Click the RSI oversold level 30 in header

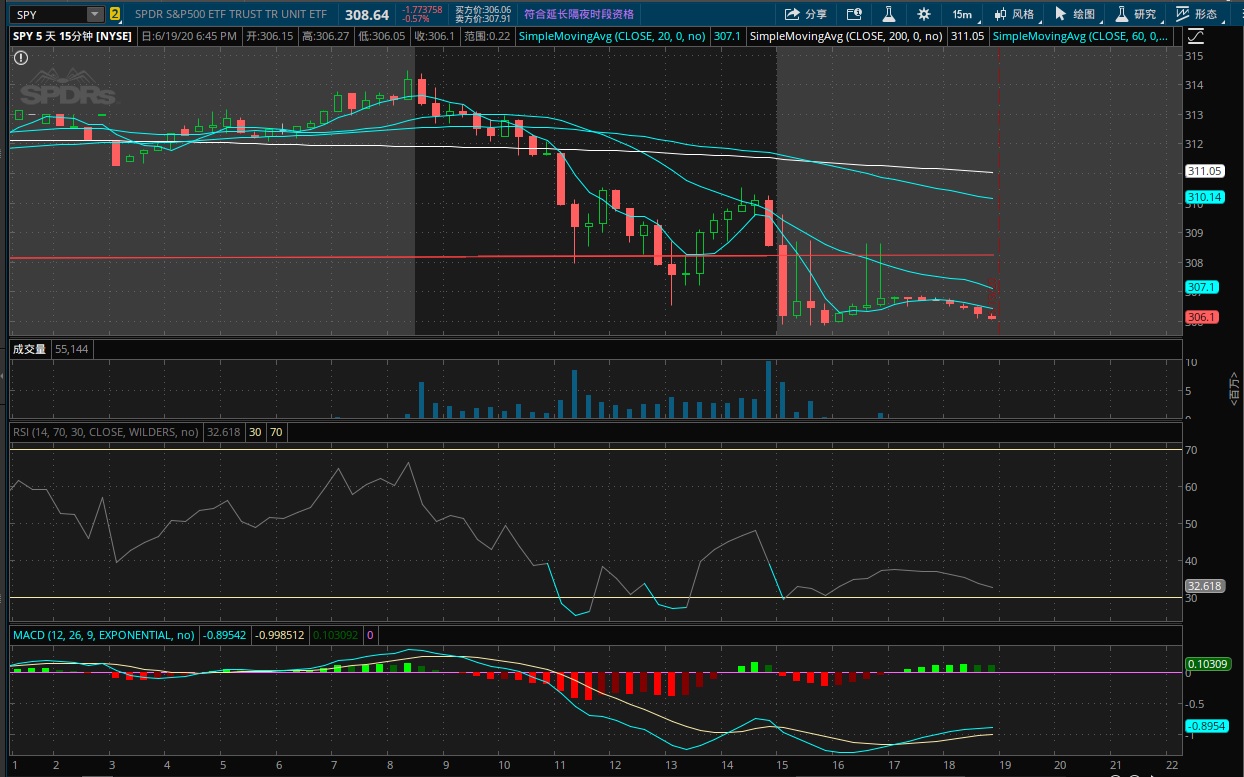[x=255, y=432]
